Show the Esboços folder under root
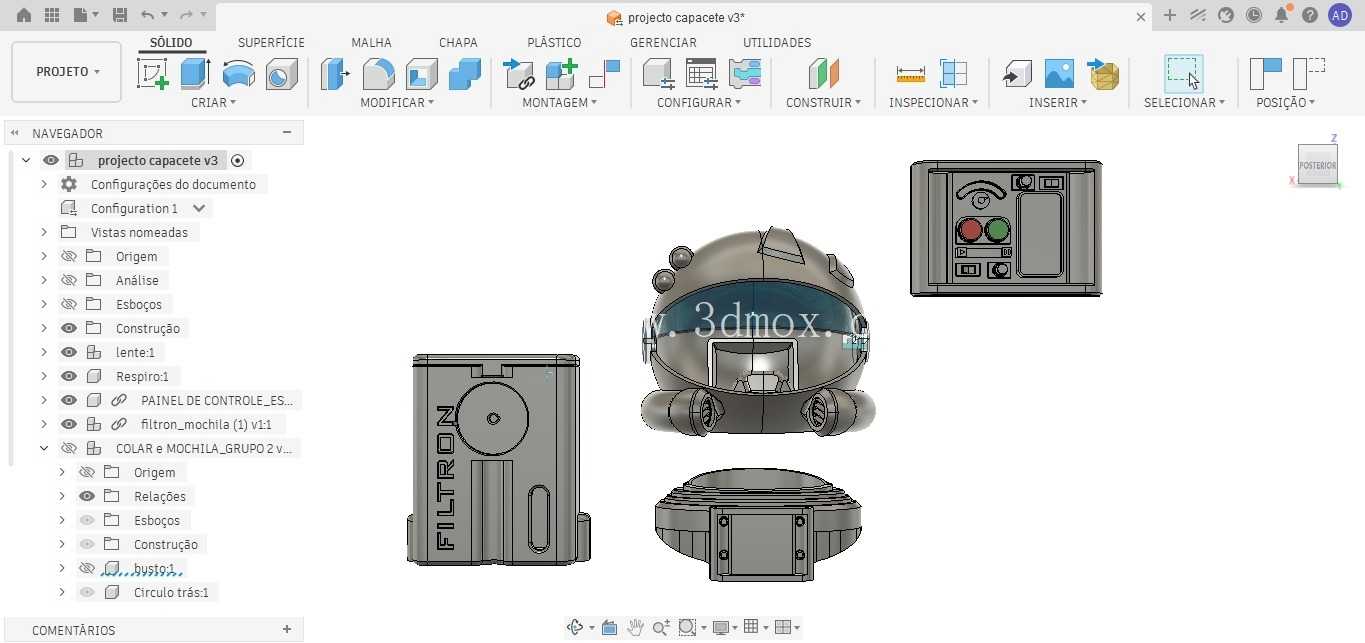Image resolution: width=1365 pixels, height=643 pixels. coord(69,304)
